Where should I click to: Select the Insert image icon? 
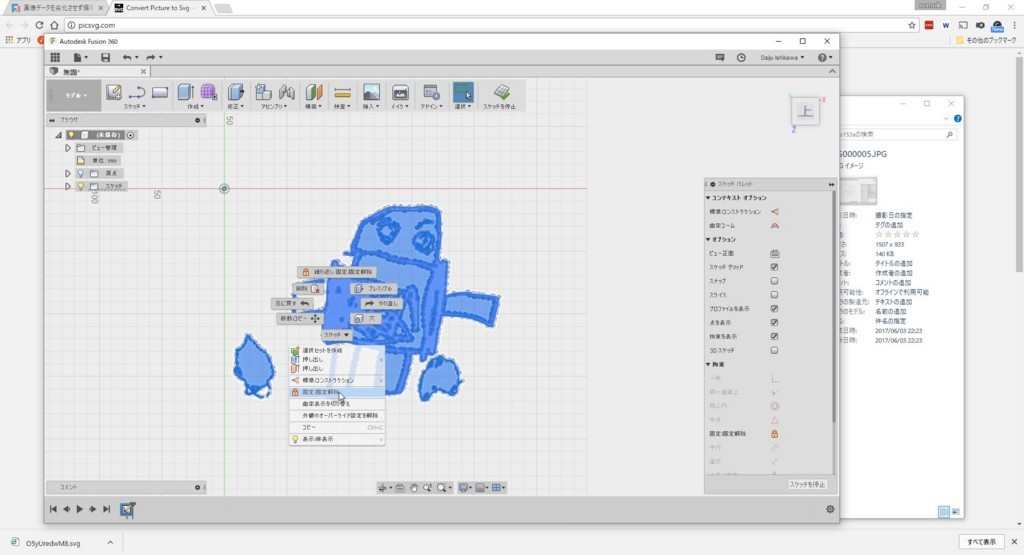[371, 92]
